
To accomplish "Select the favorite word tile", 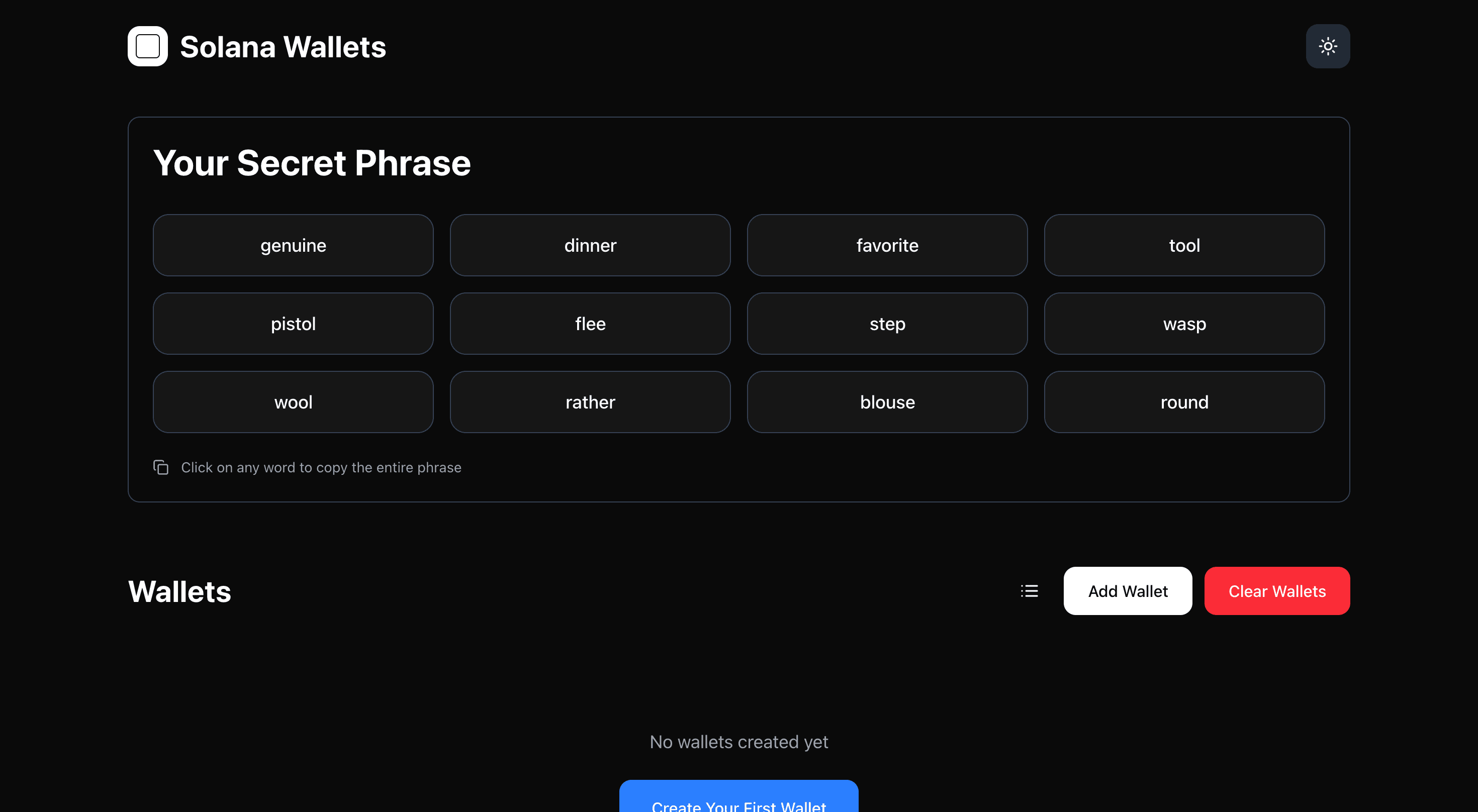I will click(886, 245).
